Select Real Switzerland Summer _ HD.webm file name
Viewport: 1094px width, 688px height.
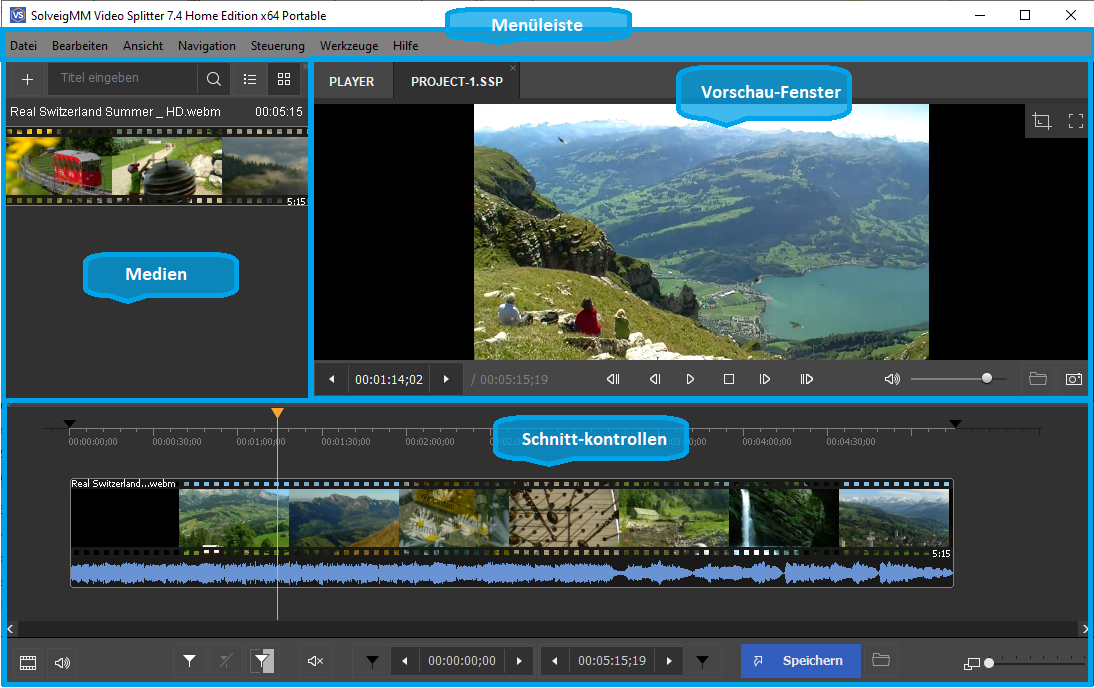[x=115, y=112]
